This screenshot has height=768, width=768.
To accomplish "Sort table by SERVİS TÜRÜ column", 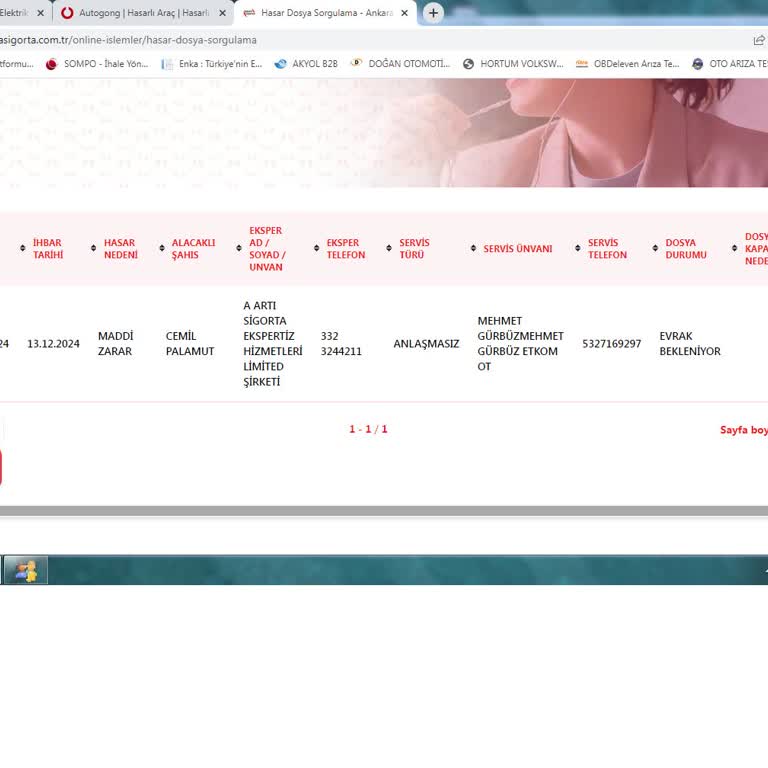I will tap(414, 249).
